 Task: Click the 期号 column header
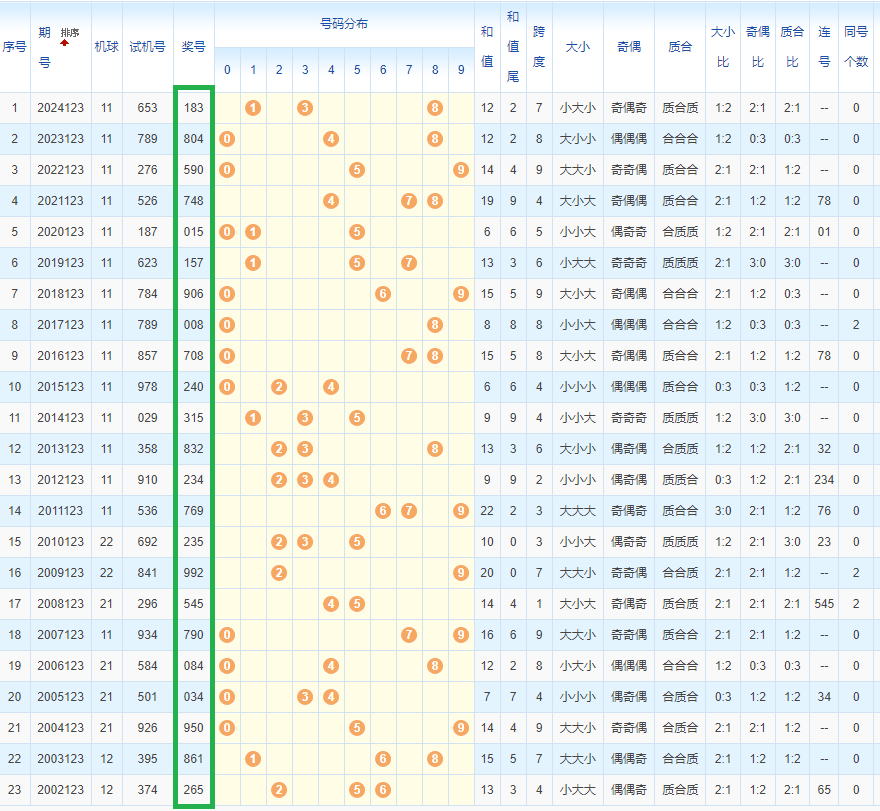(x=44, y=47)
